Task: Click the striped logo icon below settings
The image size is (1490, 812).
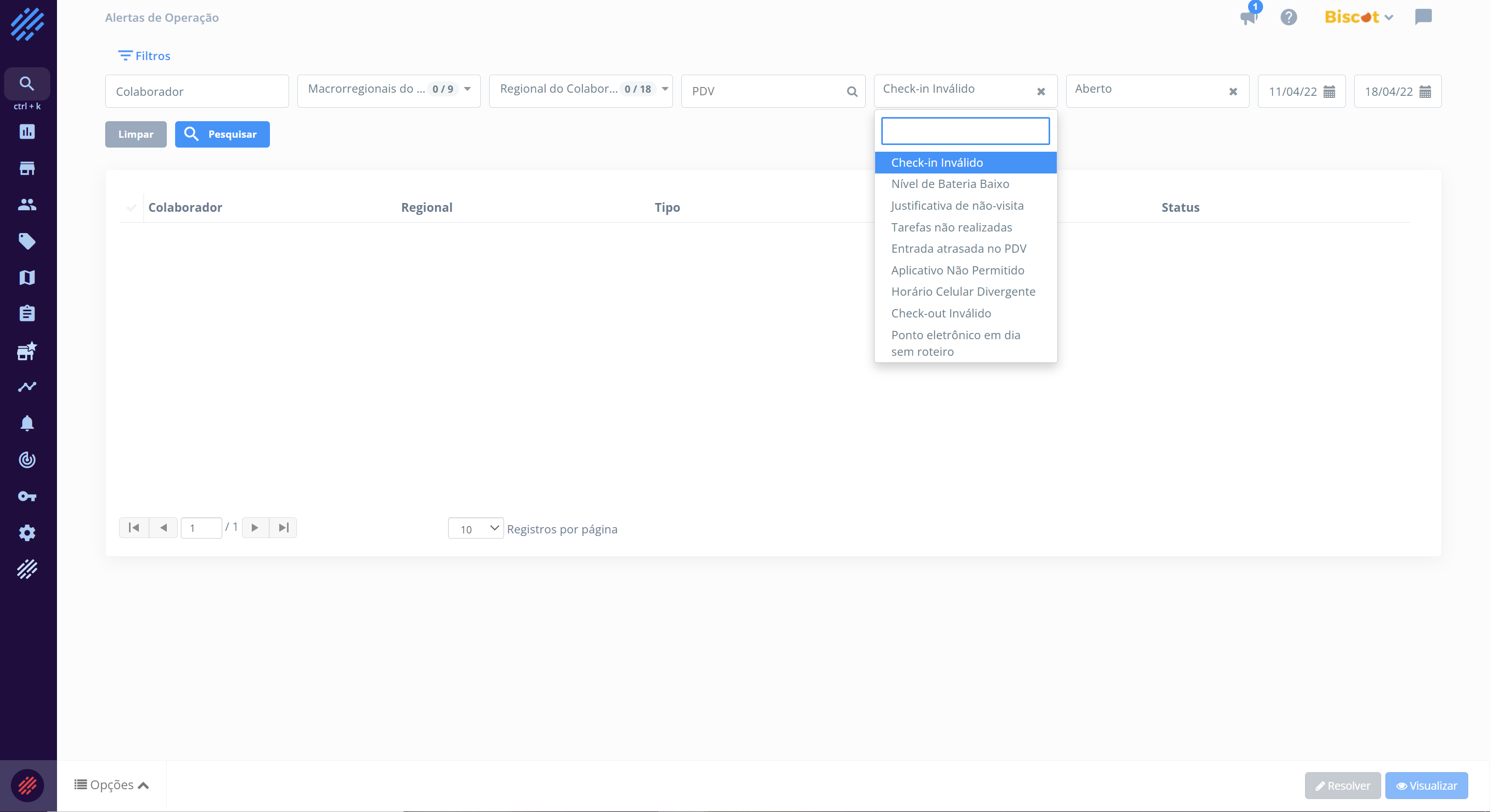Action: pos(27,569)
